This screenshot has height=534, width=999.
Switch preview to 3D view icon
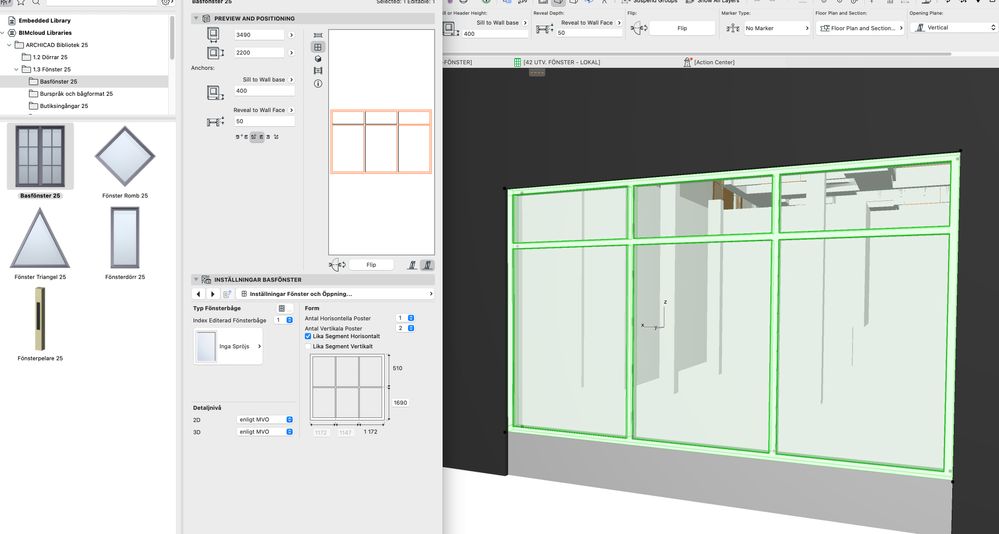click(318, 59)
